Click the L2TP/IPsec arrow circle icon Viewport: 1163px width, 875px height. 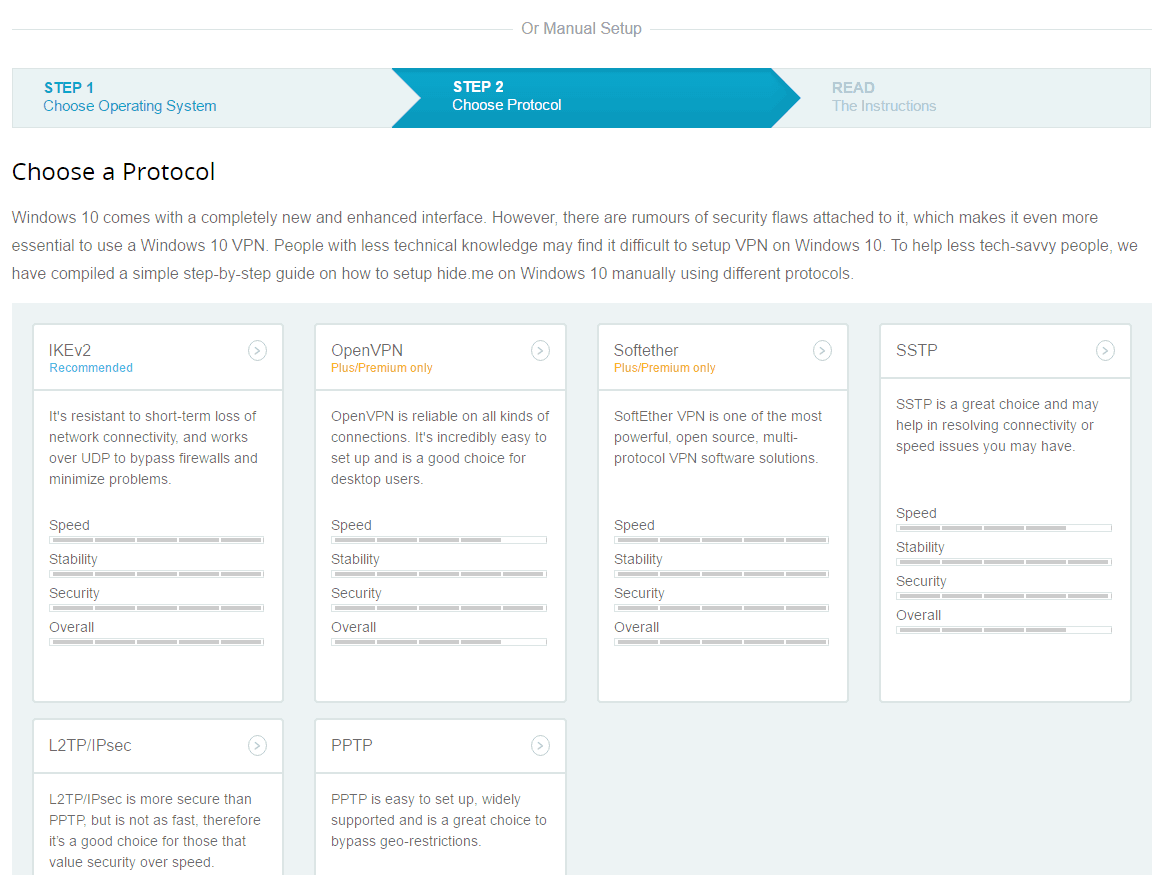(257, 746)
